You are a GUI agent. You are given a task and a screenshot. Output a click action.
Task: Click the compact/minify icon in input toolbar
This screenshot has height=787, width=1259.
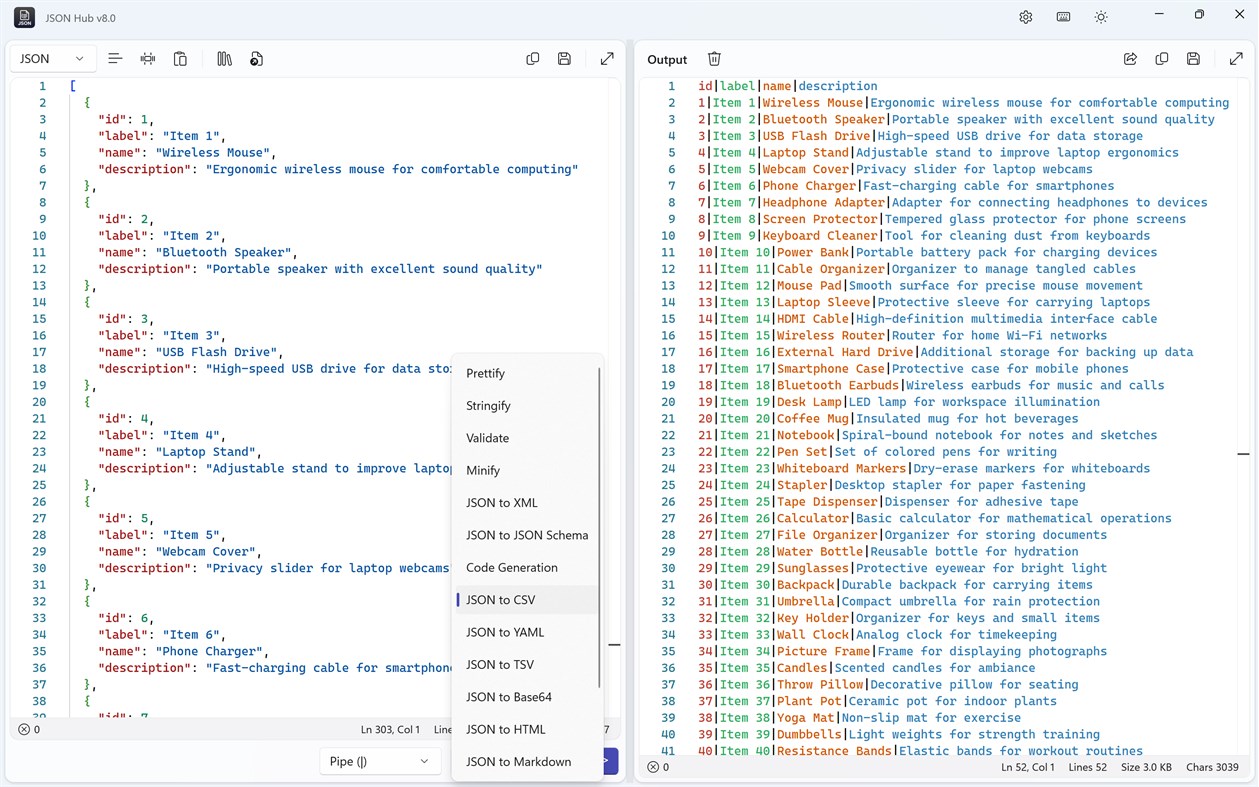tap(148, 59)
